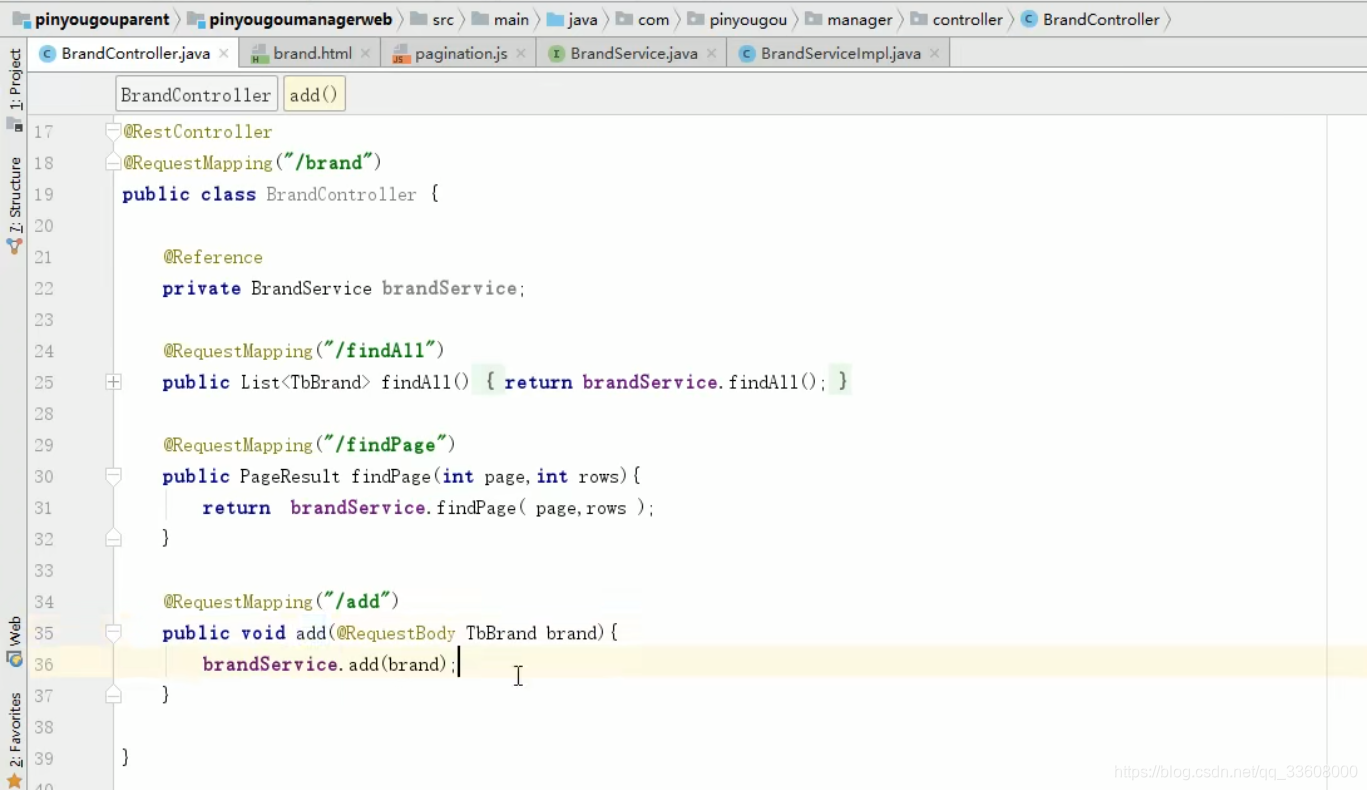The height and width of the screenshot is (790, 1367).
Task: Open the BrandController.java editor tab
Action: (135, 54)
